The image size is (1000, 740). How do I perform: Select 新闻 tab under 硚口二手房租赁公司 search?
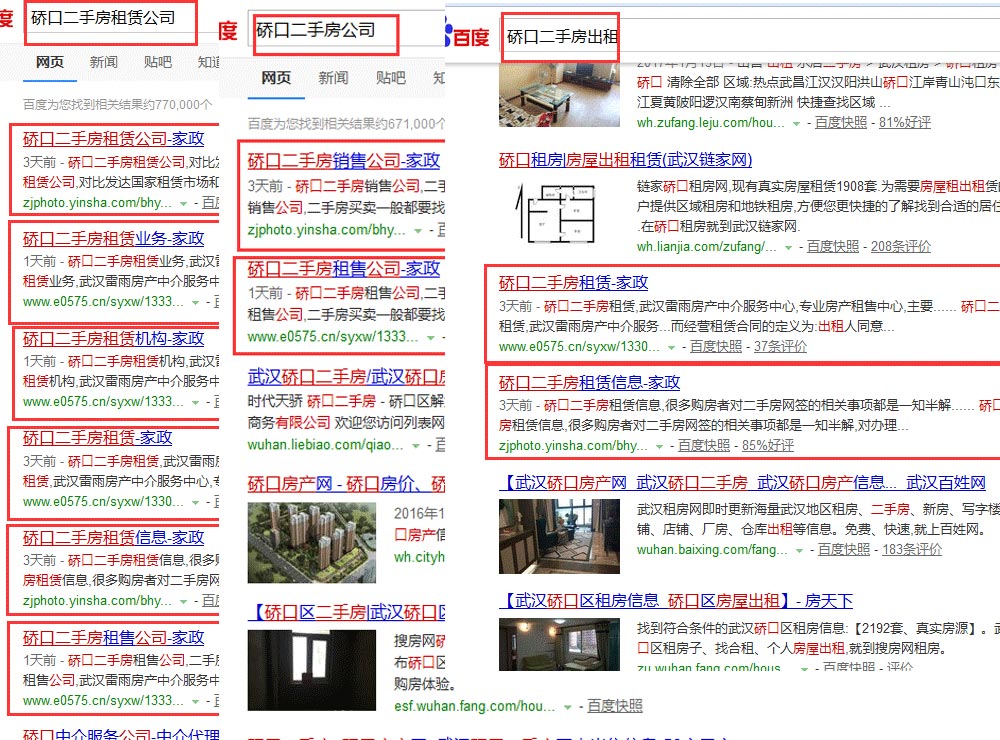pyautogui.click(x=104, y=62)
